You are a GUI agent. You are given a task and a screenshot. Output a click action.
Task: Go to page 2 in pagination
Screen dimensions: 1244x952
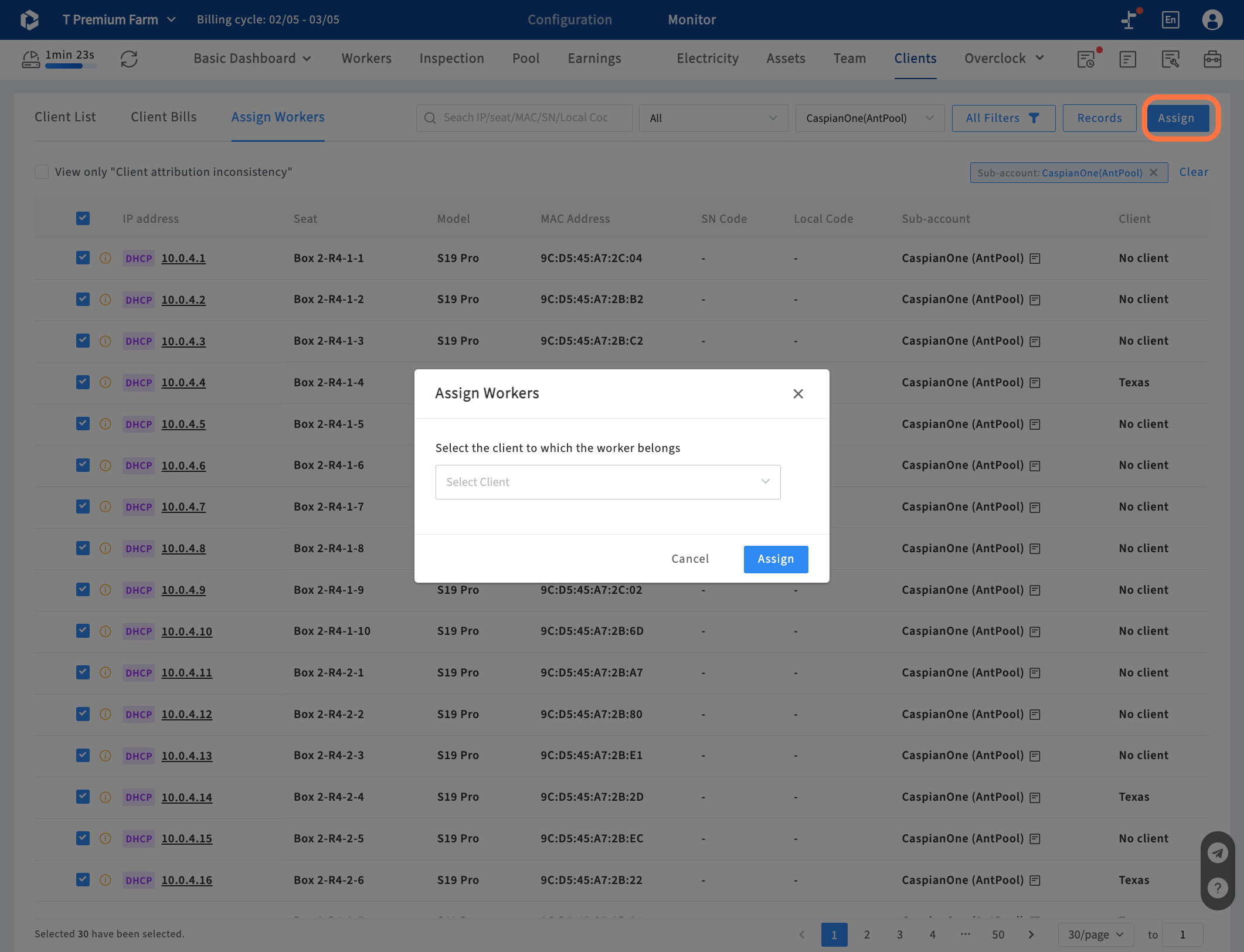pyautogui.click(x=866, y=934)
